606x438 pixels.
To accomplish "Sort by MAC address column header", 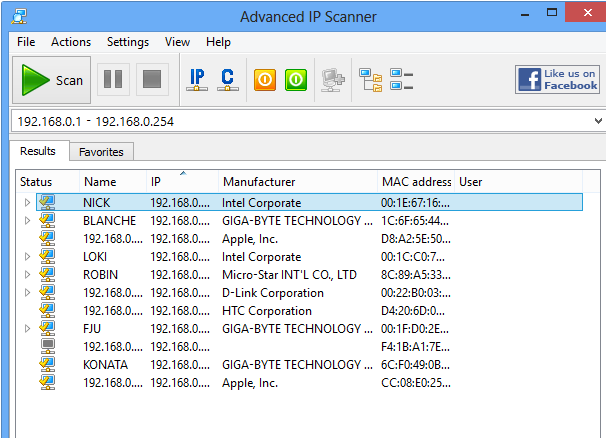I will point(416,182).
